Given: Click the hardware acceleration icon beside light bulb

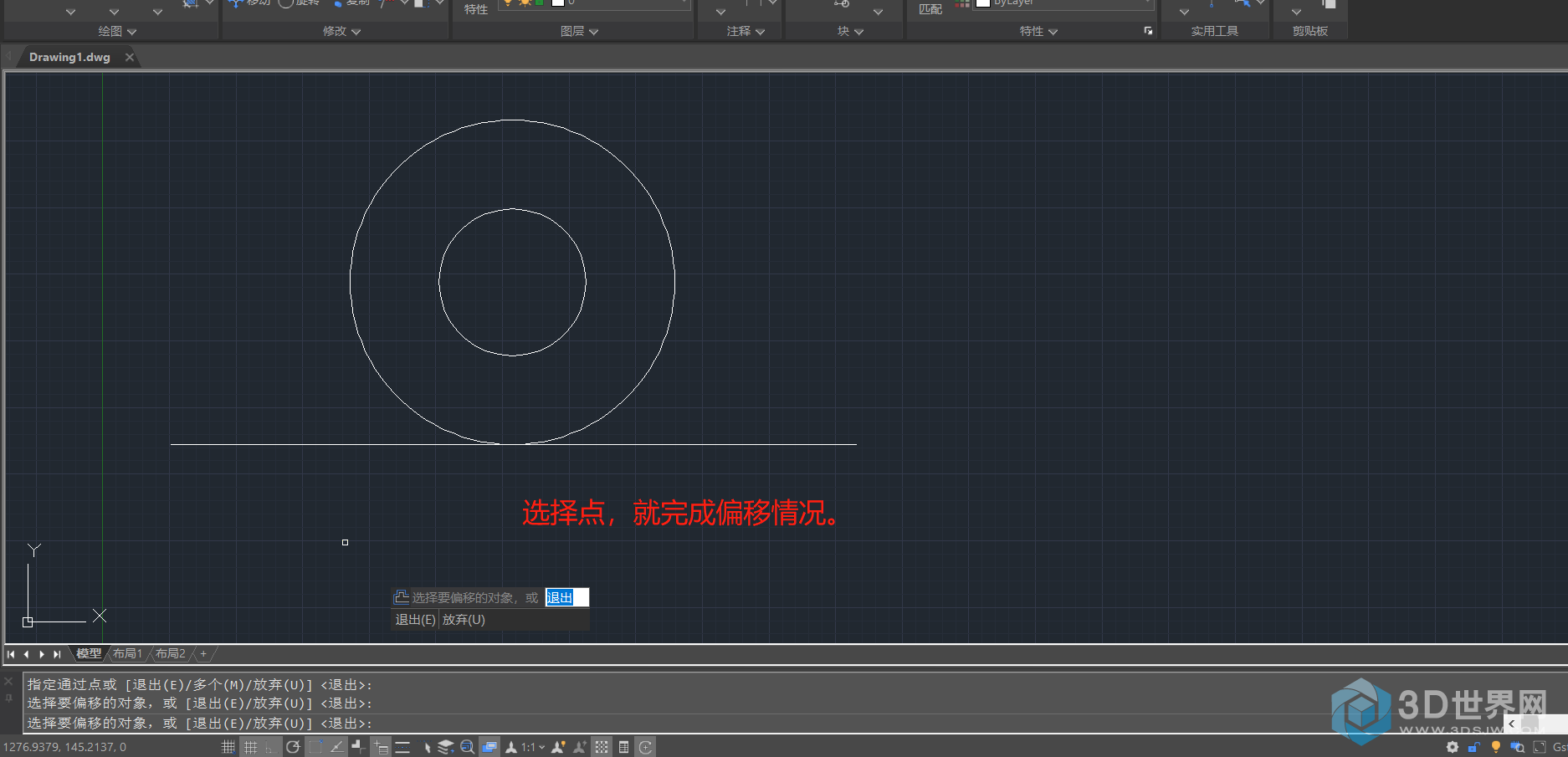Looking at the screenshot, I should (1517, 747).
